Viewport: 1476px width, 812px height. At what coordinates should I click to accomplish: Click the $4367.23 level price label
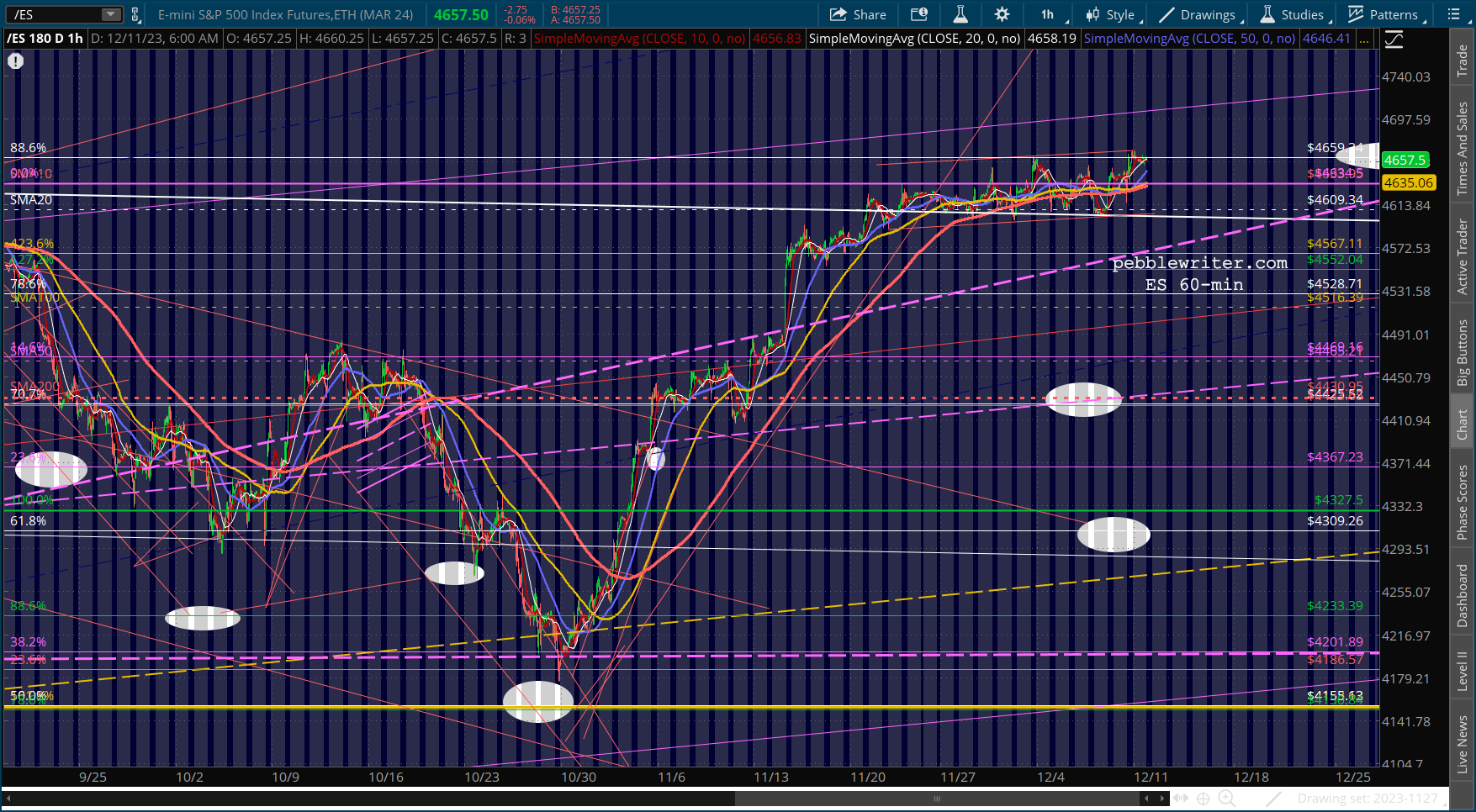(1335, 457)
